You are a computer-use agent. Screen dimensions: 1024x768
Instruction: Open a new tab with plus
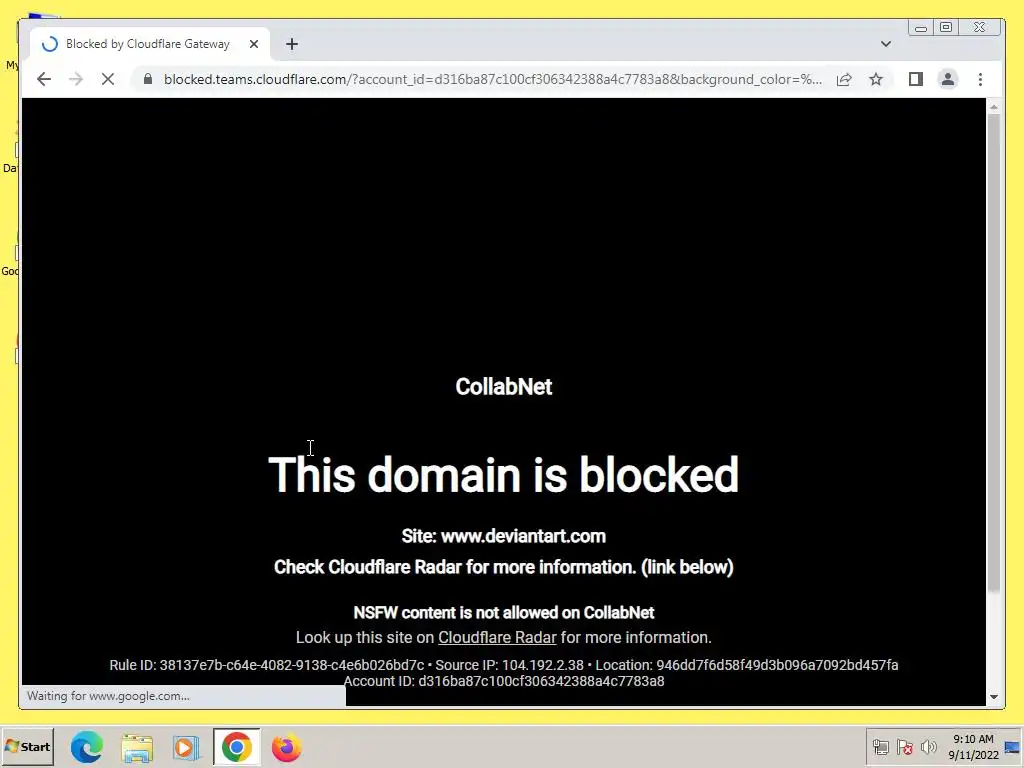click(x=292, y=44)
